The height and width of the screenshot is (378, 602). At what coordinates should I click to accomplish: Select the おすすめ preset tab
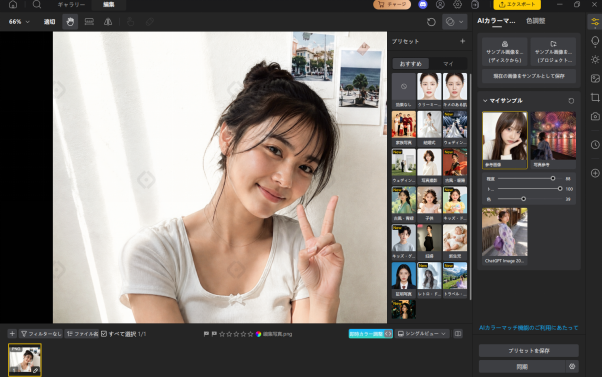[410, 64]
